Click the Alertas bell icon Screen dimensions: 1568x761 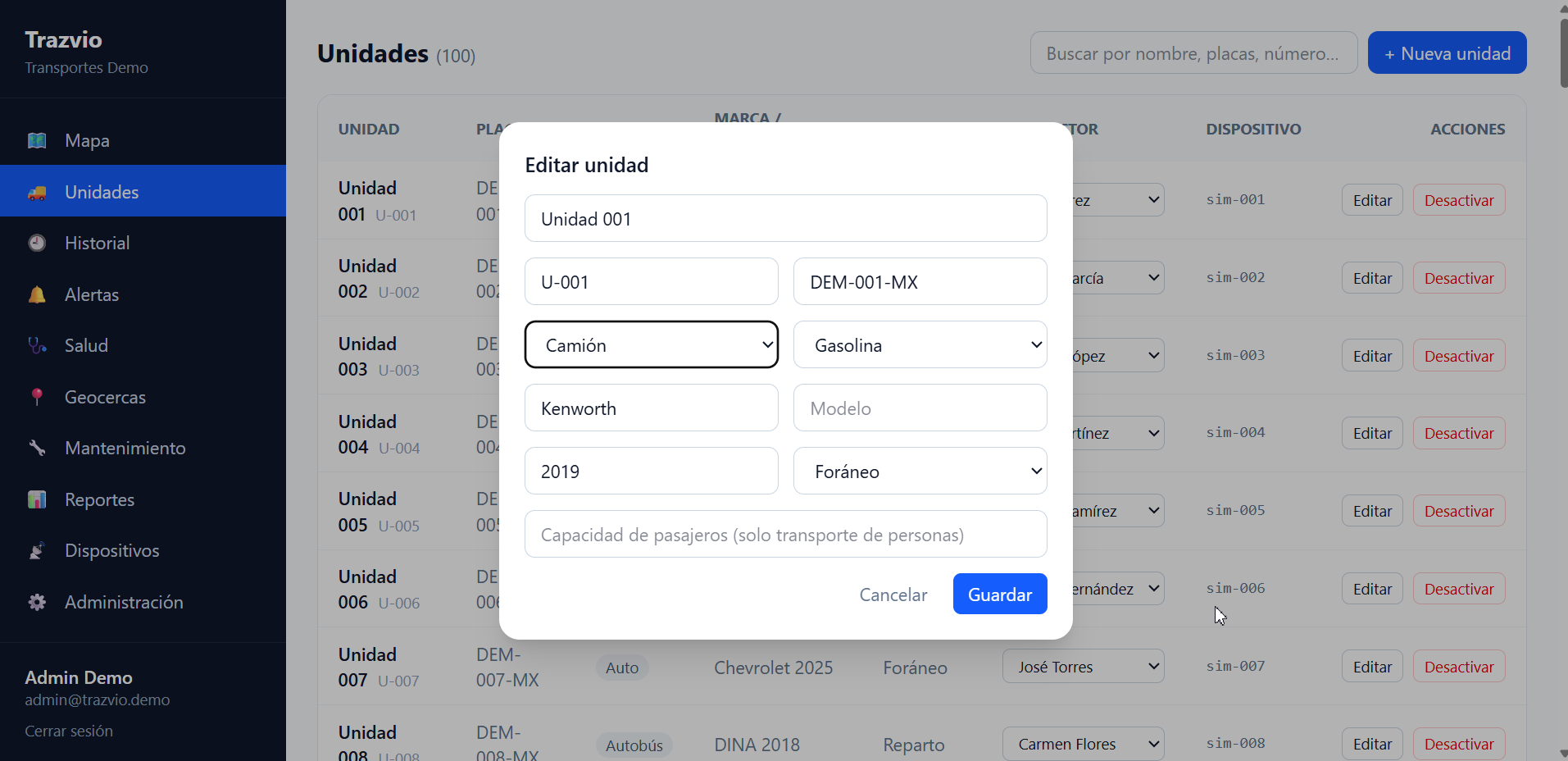(37, 294)
